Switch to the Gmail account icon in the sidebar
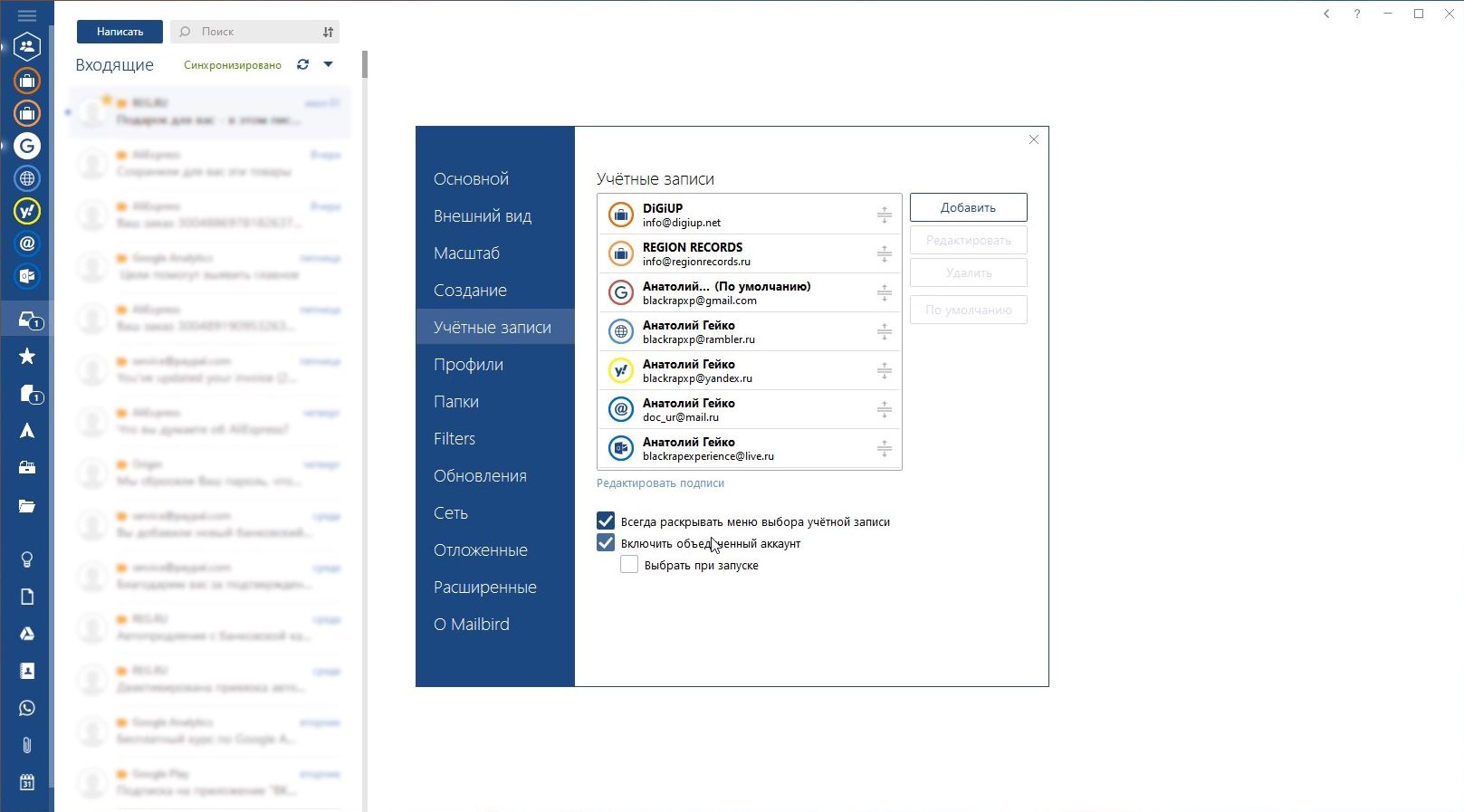Viewport: 1464px width, 812px height. (x=27, y=146)
